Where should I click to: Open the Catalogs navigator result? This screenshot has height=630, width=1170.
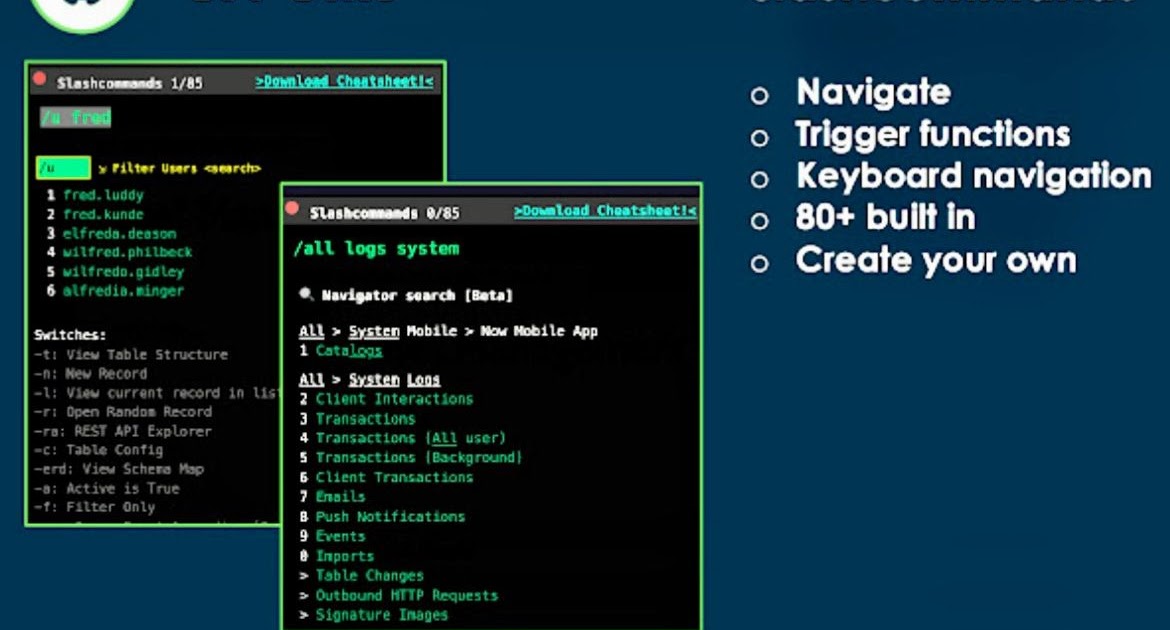click(x=348, y=351)
